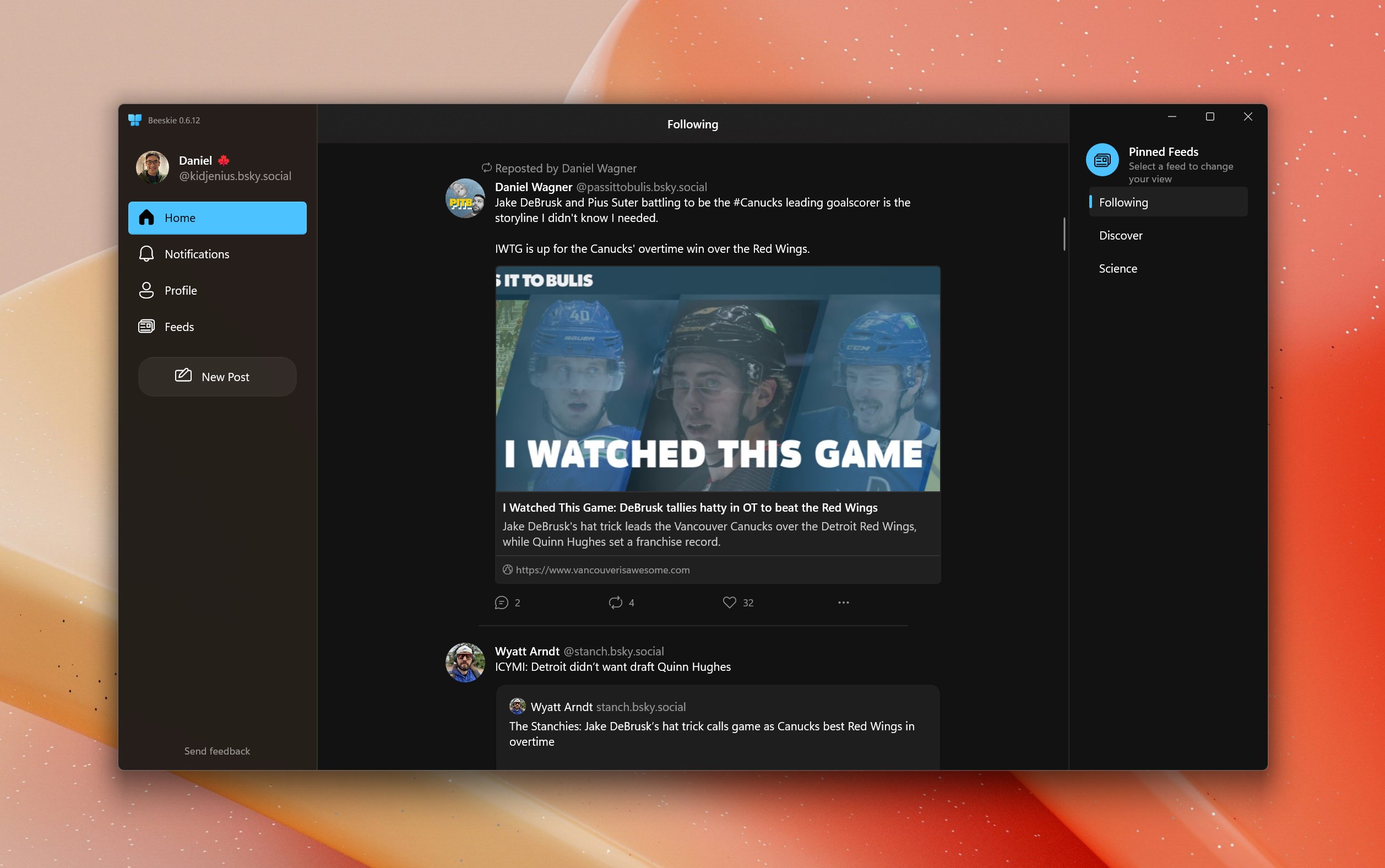Open the Home feed
This screenshot has width=1385, height=868.
217,218
